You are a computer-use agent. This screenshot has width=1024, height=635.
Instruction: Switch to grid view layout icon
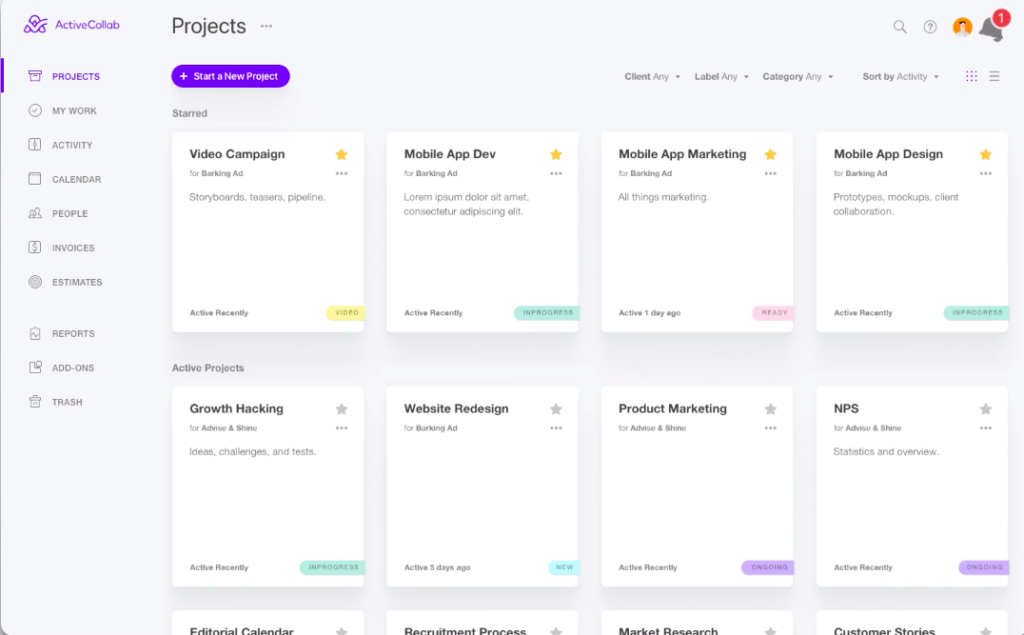[x=971, y=76]
